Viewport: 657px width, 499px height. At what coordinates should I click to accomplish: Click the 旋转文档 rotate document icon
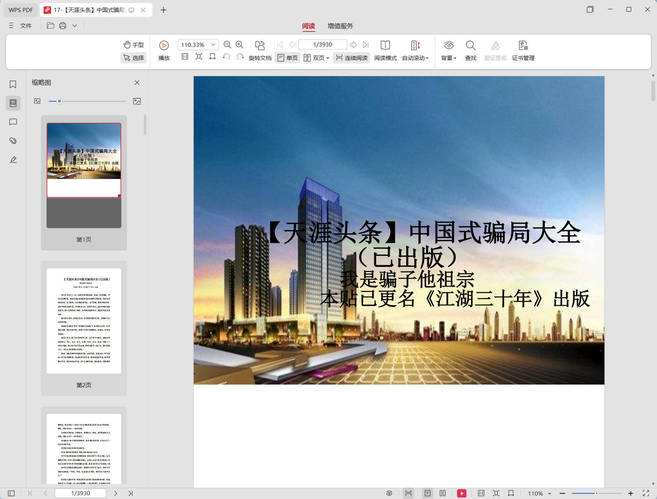[x=260, y=46]
